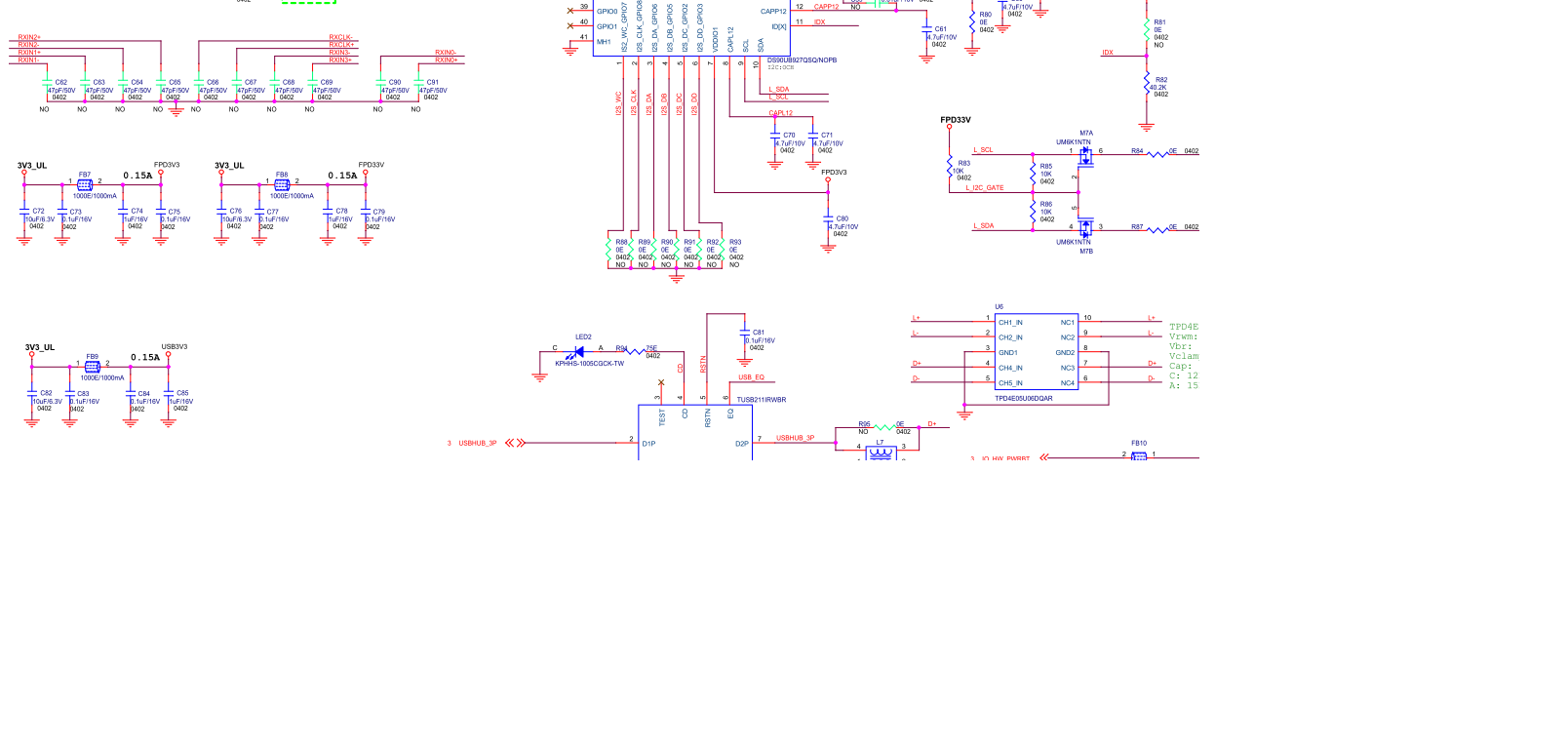The image size is (1568, 749).
Task: Click capacitor C85 symbol
Action: 169,393
